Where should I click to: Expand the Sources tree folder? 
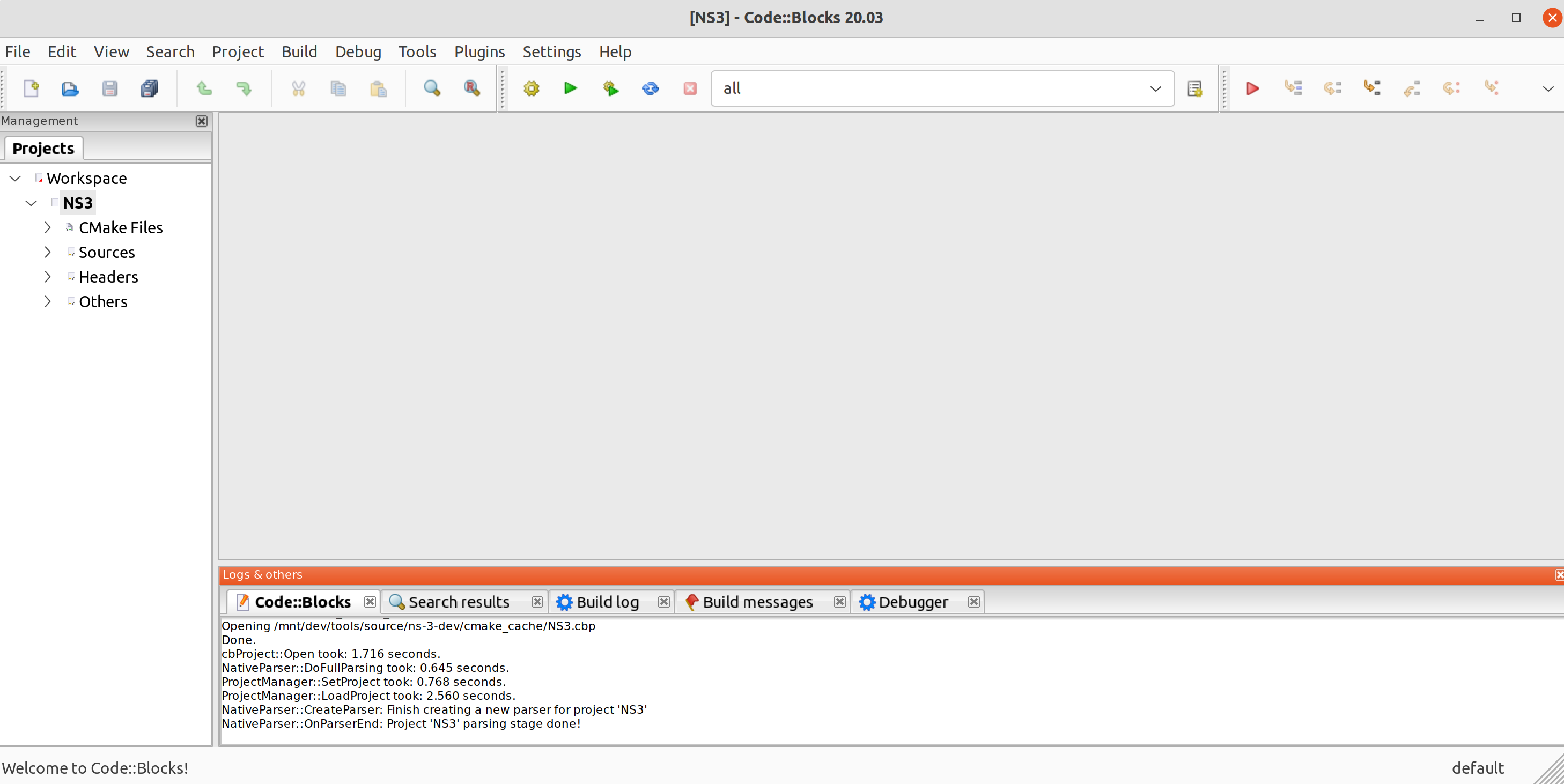(x=47, y=252)
